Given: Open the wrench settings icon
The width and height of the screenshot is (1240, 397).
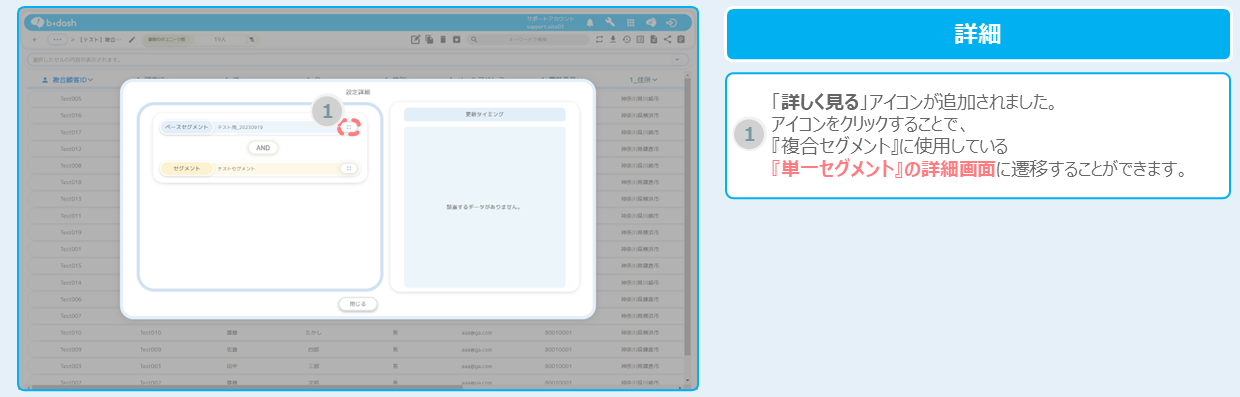Looking at the screenshot, I should coord(610,22).
